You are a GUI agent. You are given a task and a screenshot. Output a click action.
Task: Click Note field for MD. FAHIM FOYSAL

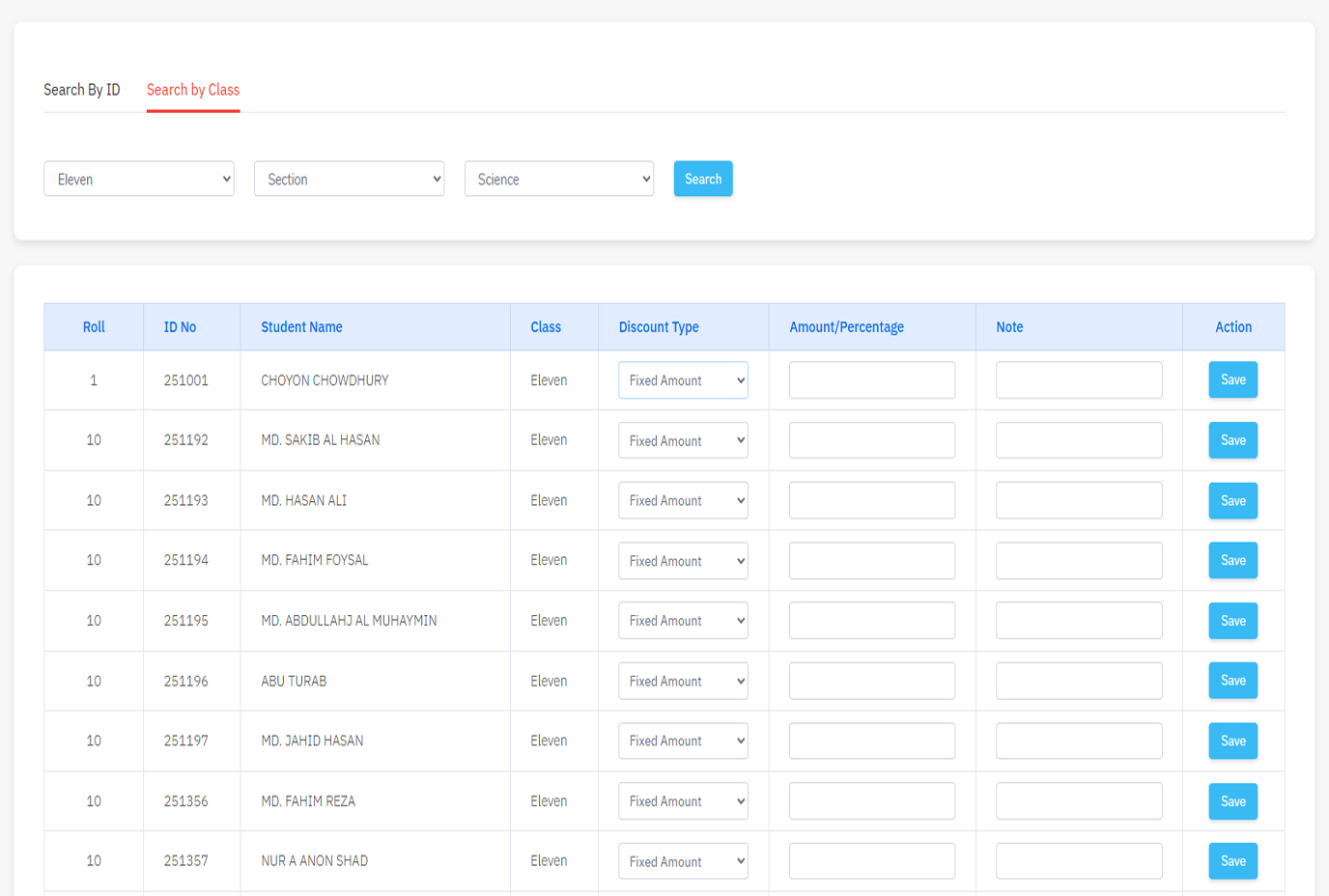tap(1078, 560)
